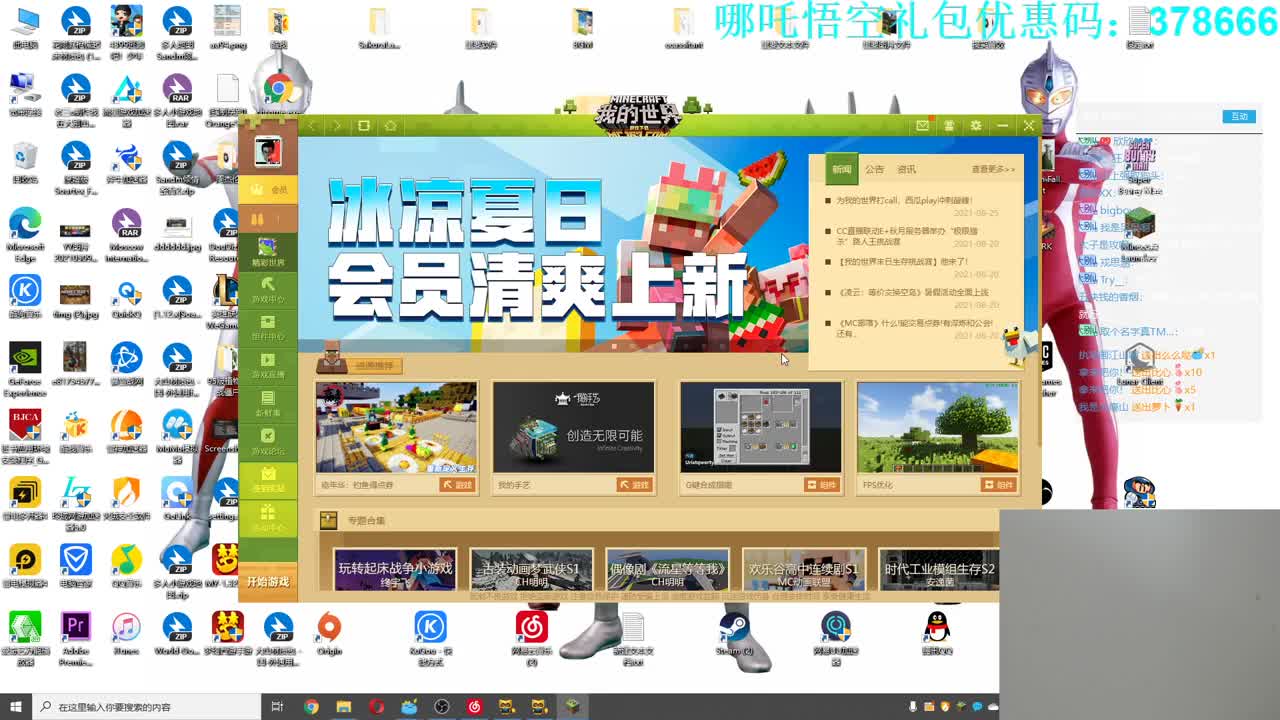Open the Origin desktop shortcut
The height and width of the screenshot is (720, 1280).
[x=329, y=634]
